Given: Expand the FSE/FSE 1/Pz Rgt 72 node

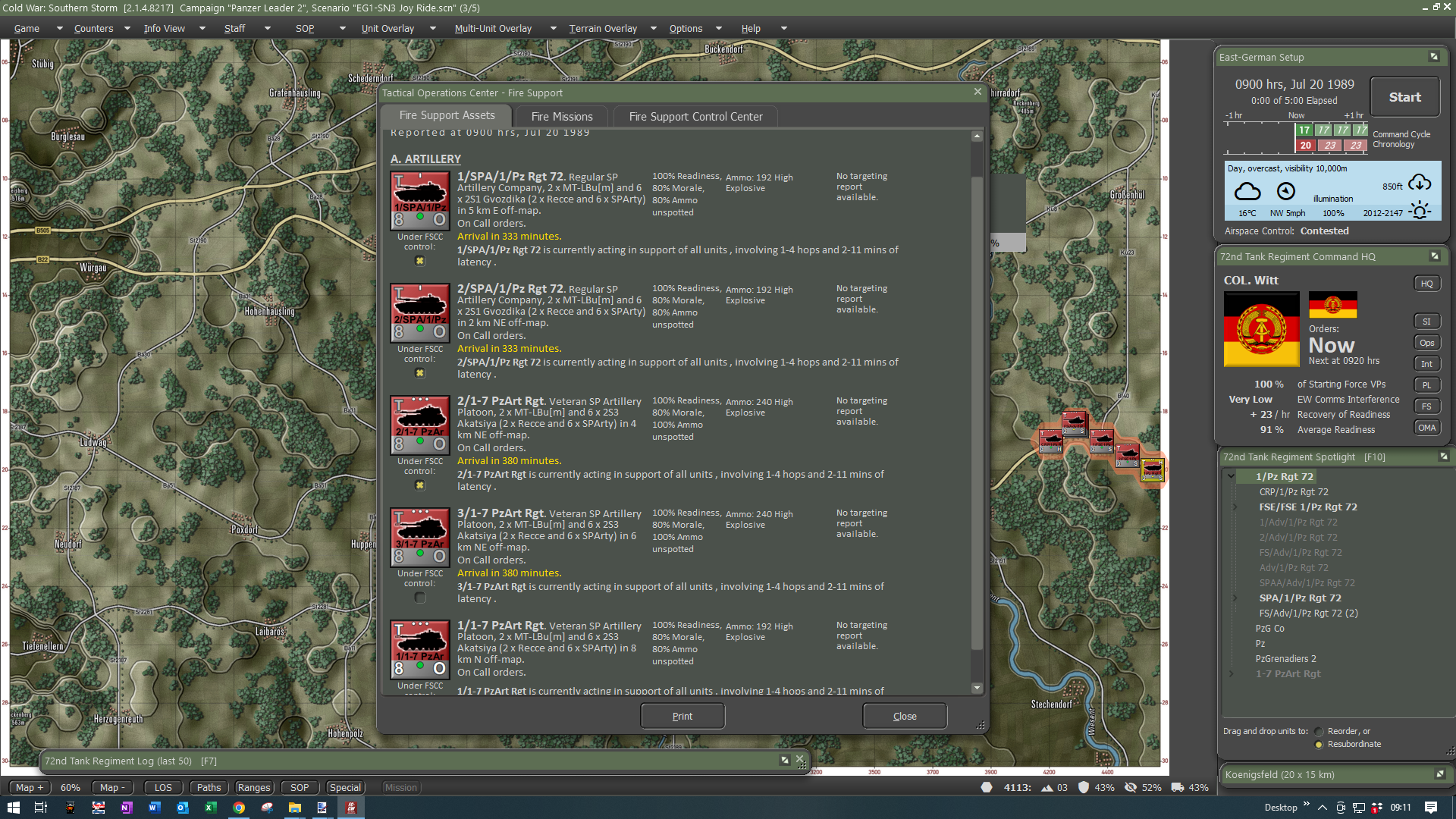Looking at the screenshot, I should click(x=1235, y=507).
